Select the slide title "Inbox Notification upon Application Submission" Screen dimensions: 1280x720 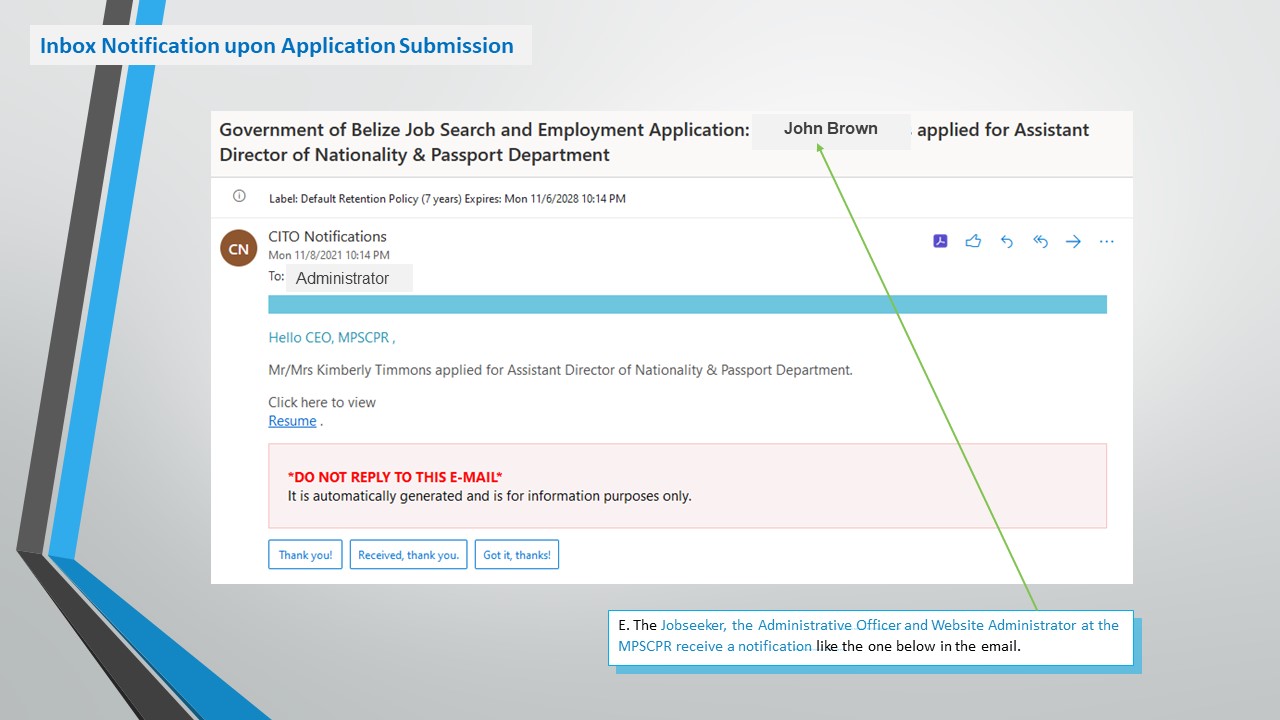coord(277,46)
